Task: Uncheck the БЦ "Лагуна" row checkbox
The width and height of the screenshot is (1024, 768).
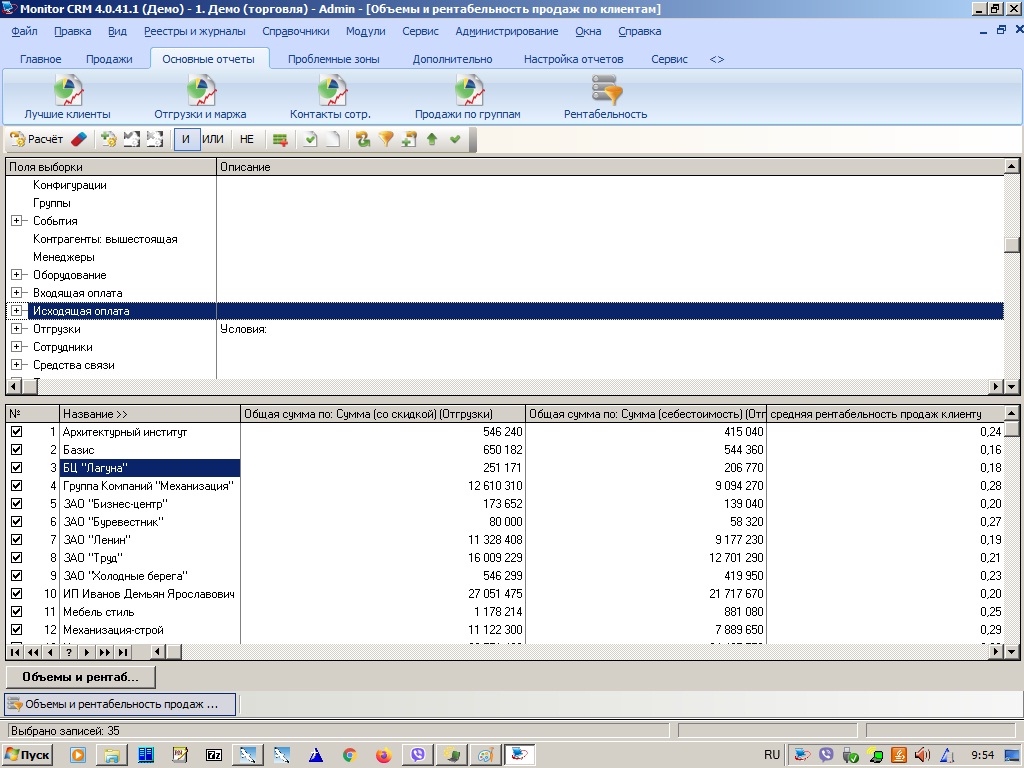Action: [x=16, y=468]
